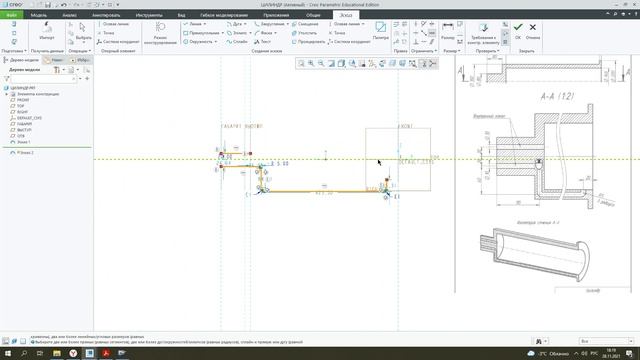Select Дерево модели panel tab
The image size is (640, 360).
(21, 60)
